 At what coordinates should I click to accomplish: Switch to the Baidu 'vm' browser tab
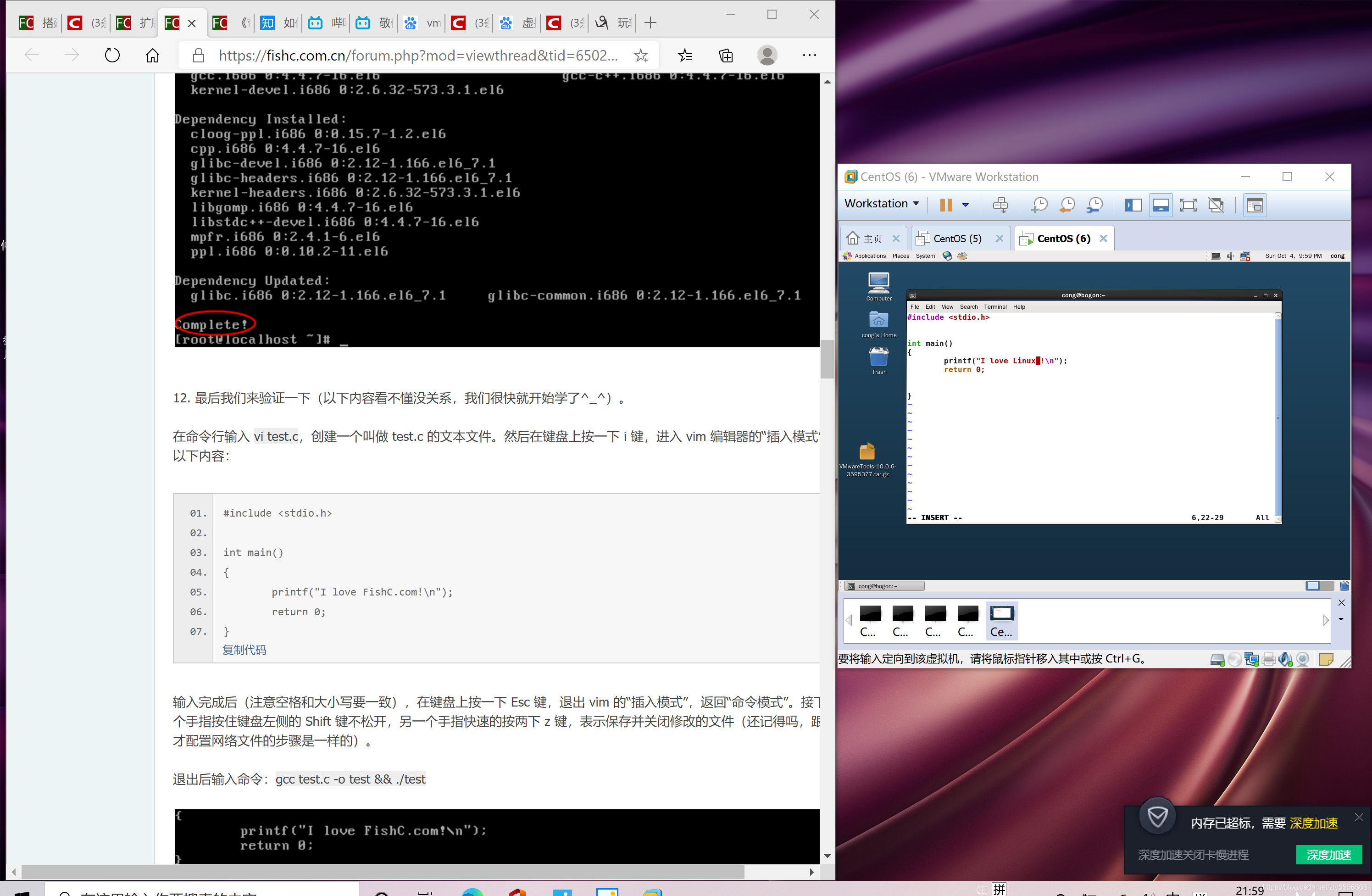coord(422,23)
